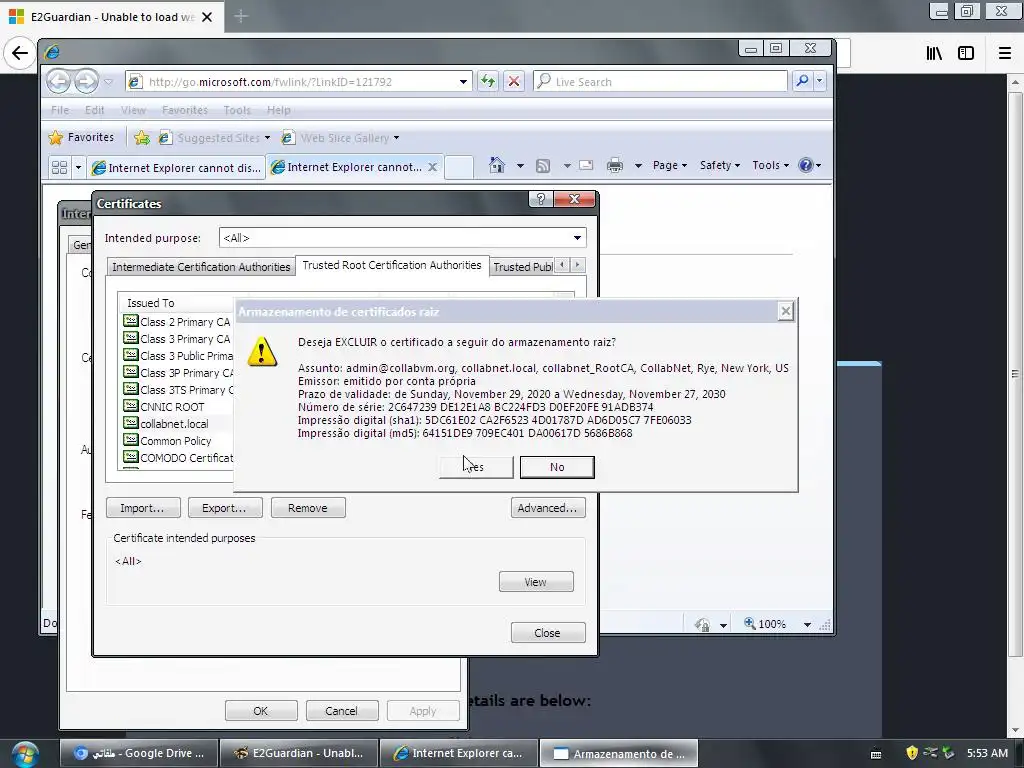1024x768 pixels.
Task: Open the IE search provider dropdown arrow
Action: (820, 82)
